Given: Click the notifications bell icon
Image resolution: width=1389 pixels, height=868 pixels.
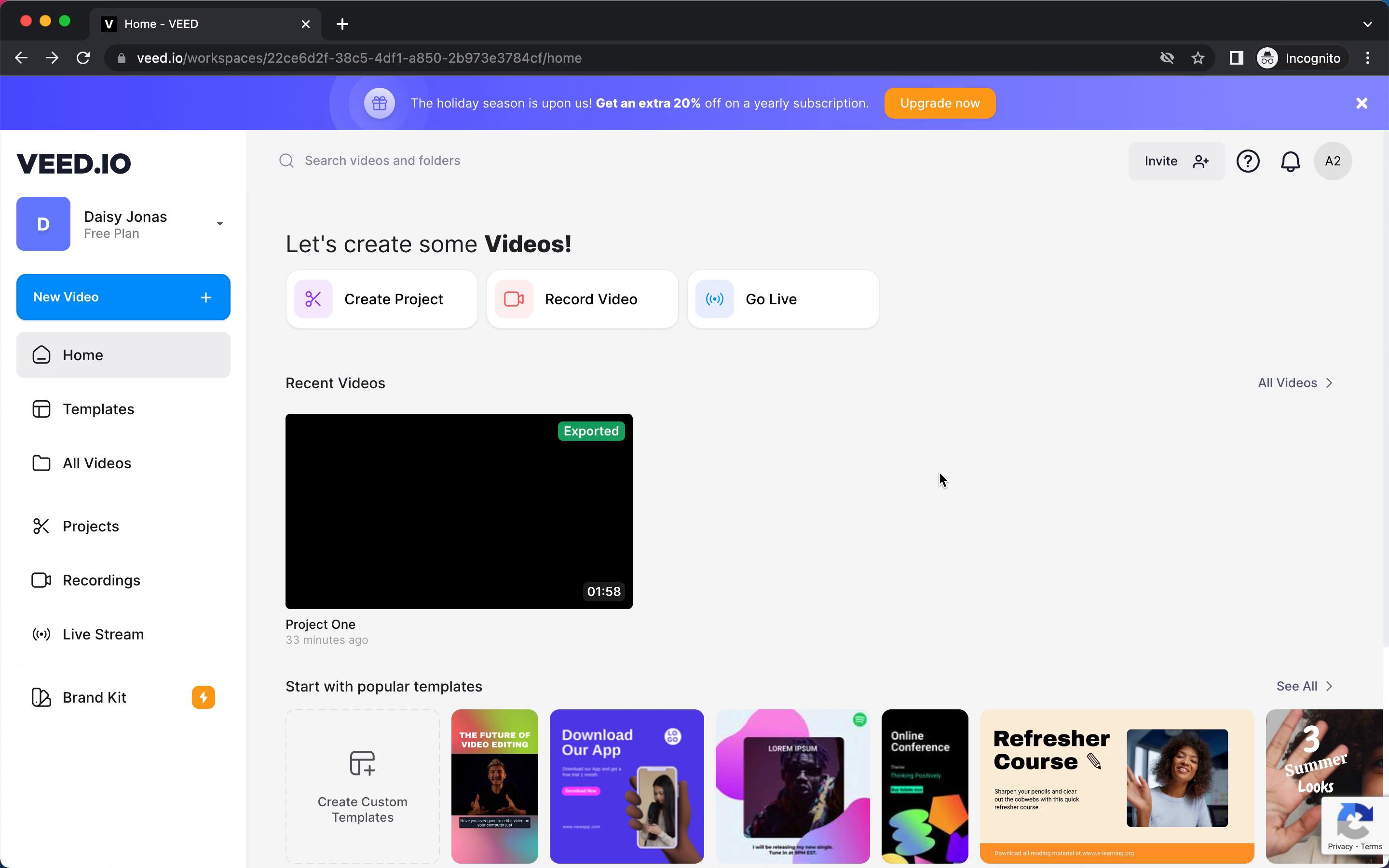Looking at the screenshot, I should (1290, 161).
